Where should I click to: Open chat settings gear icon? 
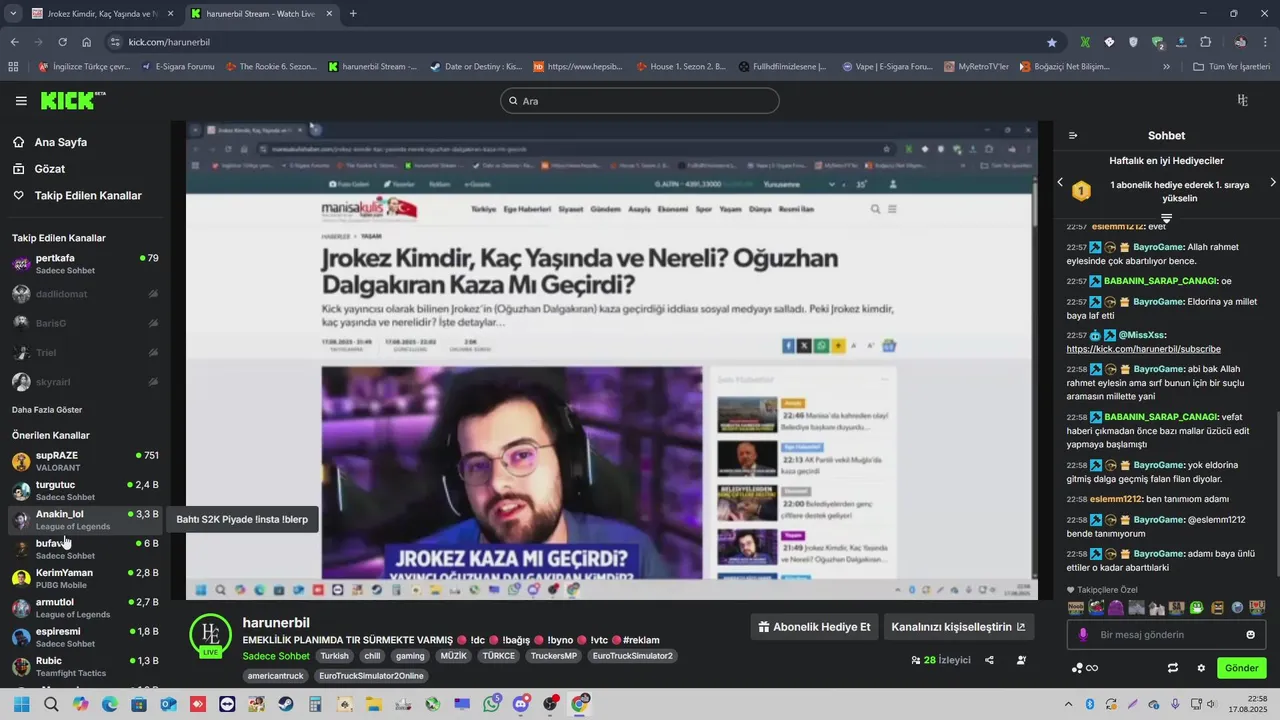click(1201, 668)
